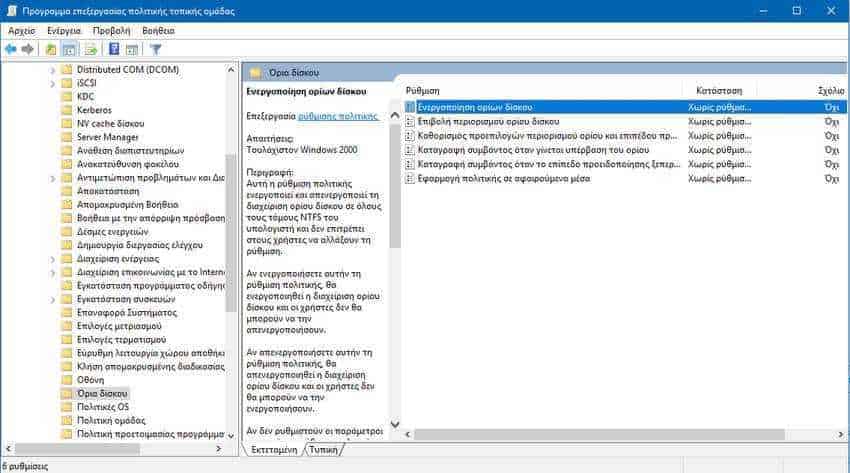Image resolution: width=850 pixels, height=473 pixels.
Task: Expand the Αντιμετώπιση προβλημάτων tree node
Action: click(x=53, y=178)
